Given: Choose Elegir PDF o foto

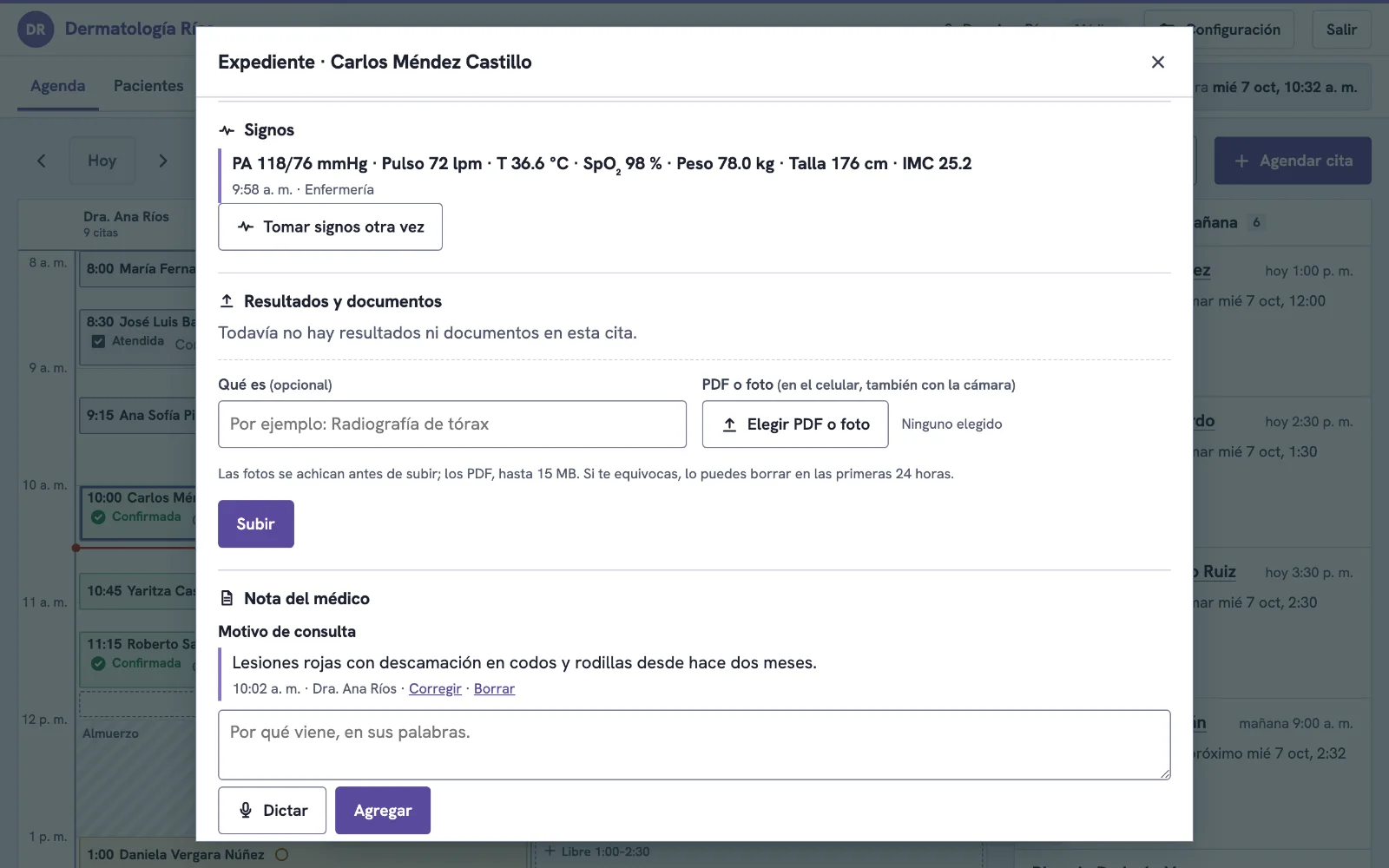Looking at the screenshot, I should pyautogui.click(x=794, y=424).
